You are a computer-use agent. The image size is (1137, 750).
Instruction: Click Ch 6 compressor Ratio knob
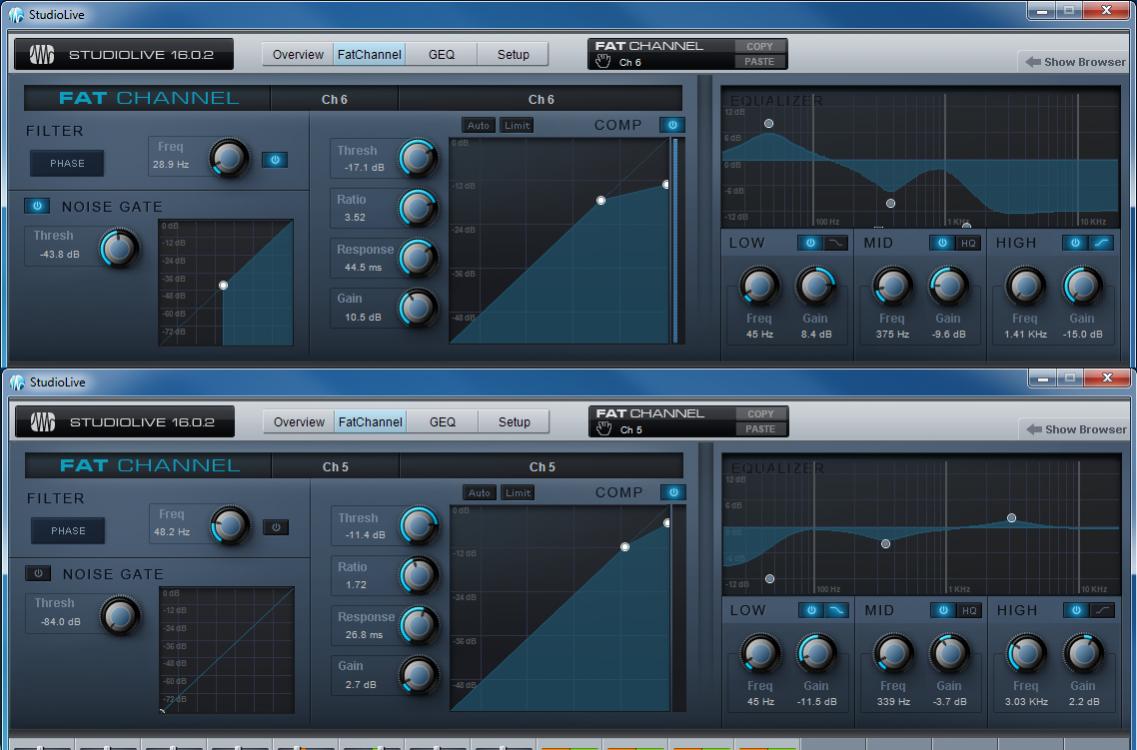click(418, 208)
